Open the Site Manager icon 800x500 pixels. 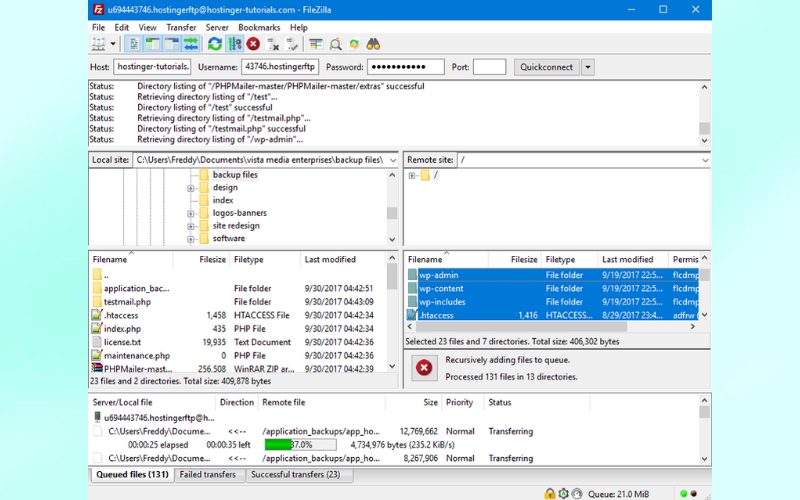coord(98,44)
